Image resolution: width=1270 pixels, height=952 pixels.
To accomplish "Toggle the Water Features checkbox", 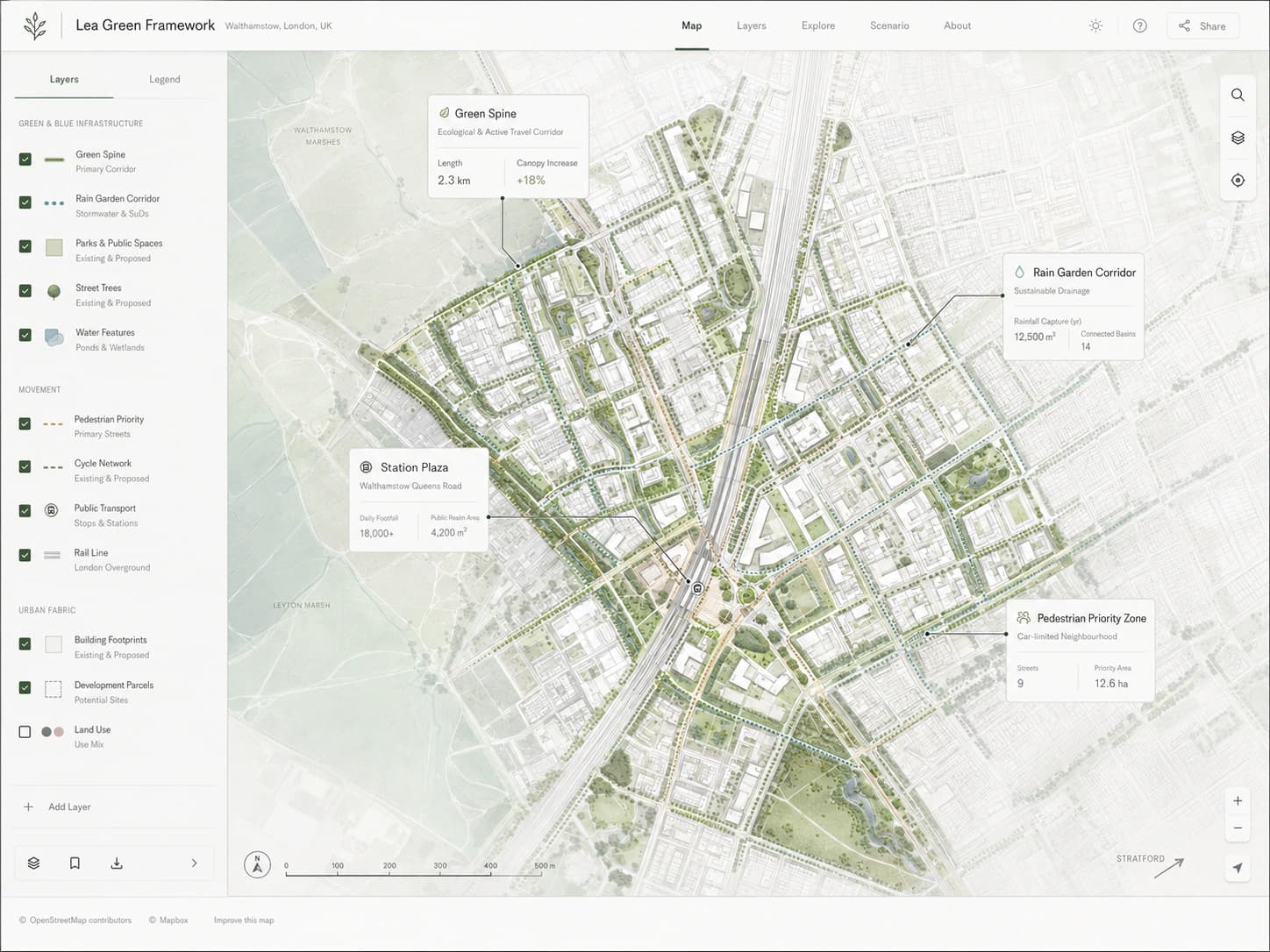I will pos(25,336).
